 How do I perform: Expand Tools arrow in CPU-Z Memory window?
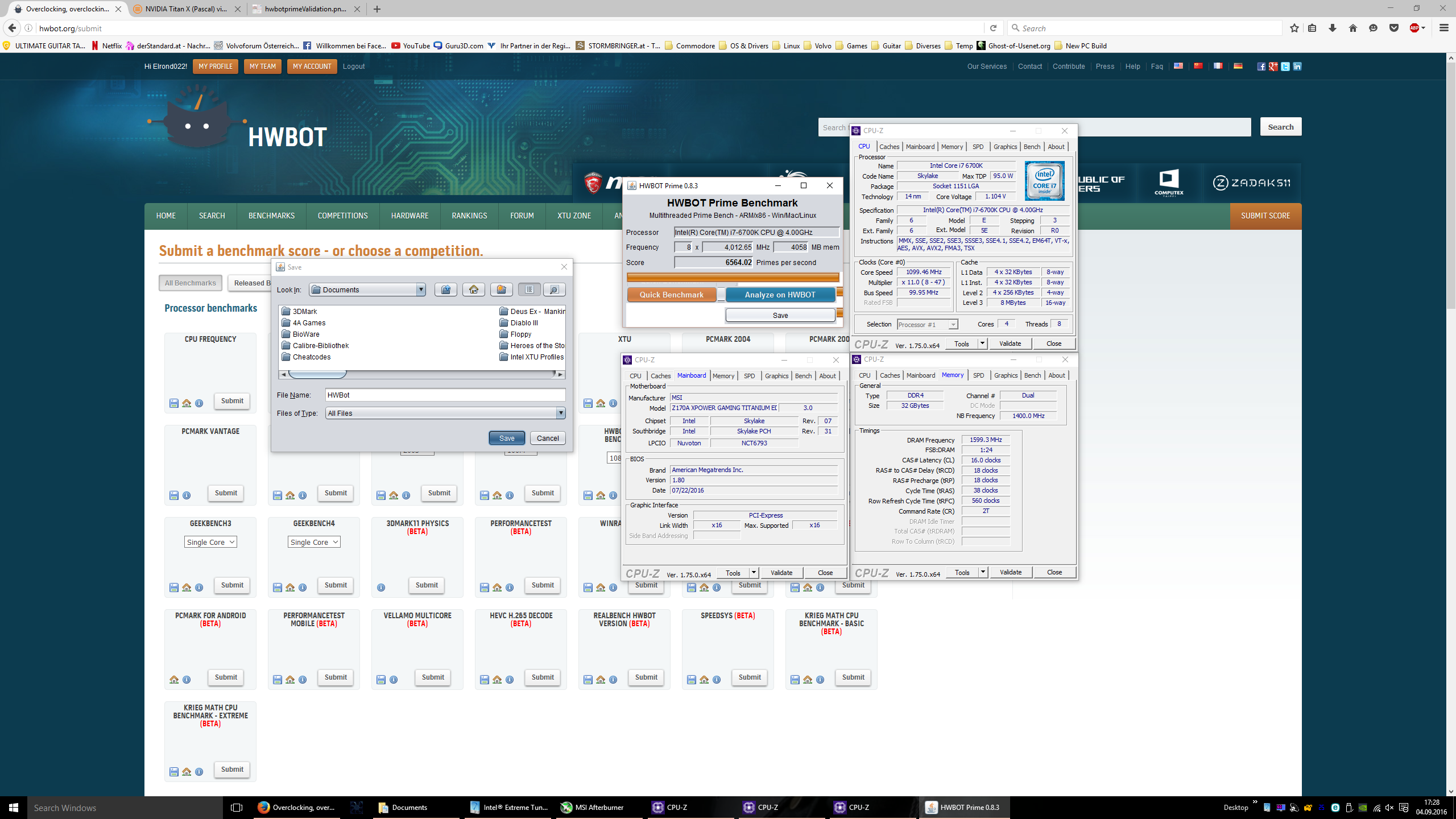tap(983, 572)
